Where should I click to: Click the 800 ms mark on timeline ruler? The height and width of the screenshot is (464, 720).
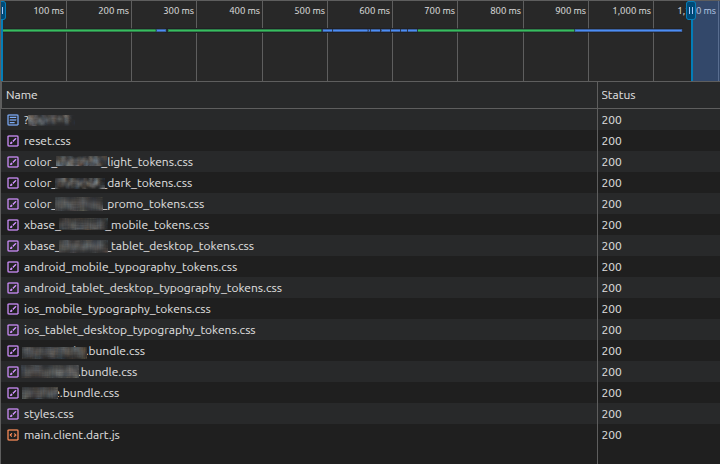click(x=505, y=11)
